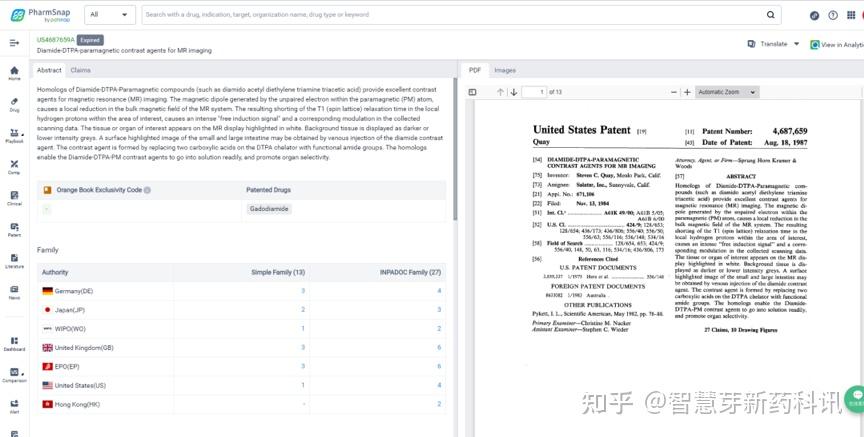
Task: Click United States(US) authority row
Action: 241,385
